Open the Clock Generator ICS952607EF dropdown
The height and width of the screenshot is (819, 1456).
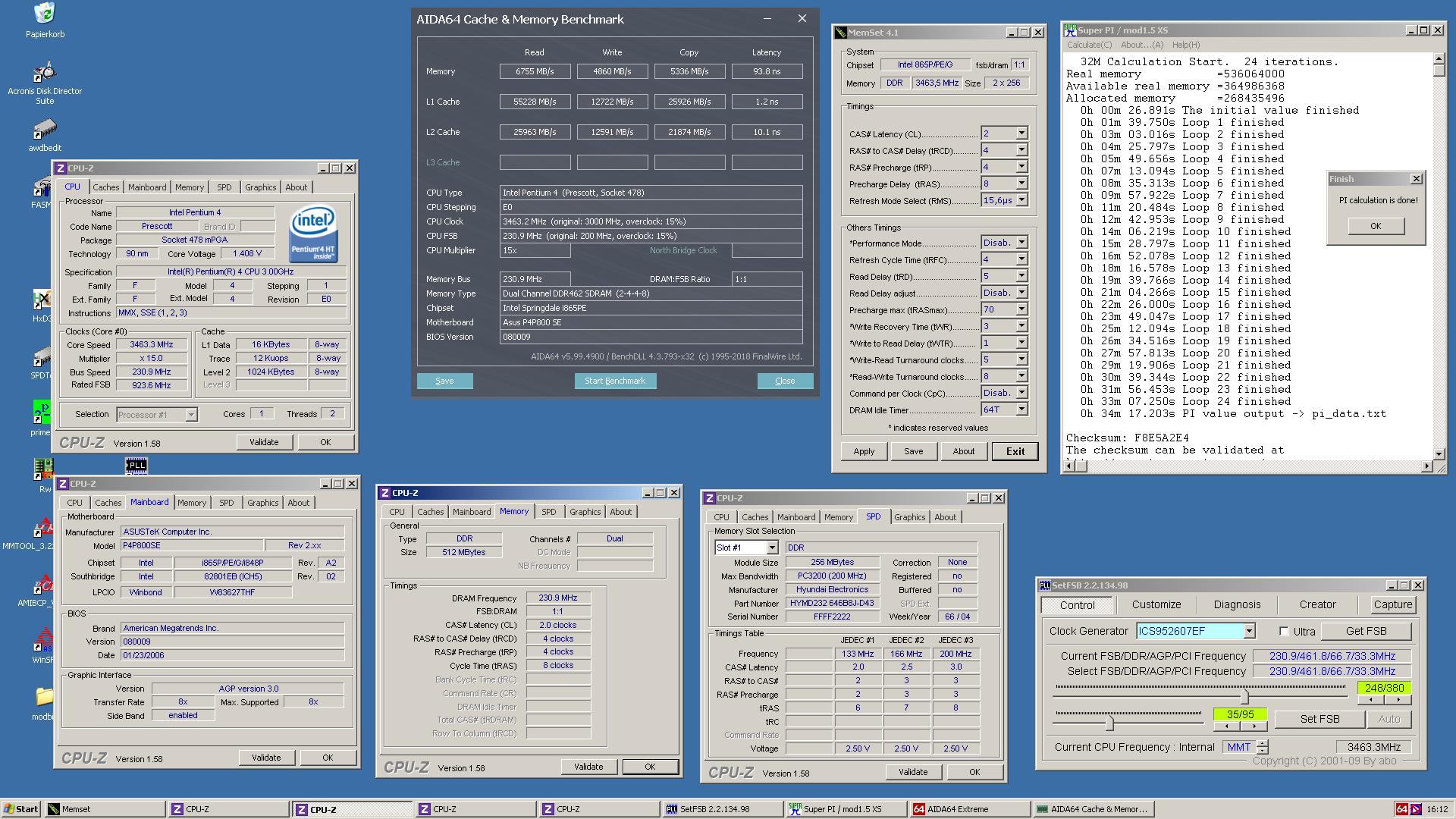point(1249,631)
